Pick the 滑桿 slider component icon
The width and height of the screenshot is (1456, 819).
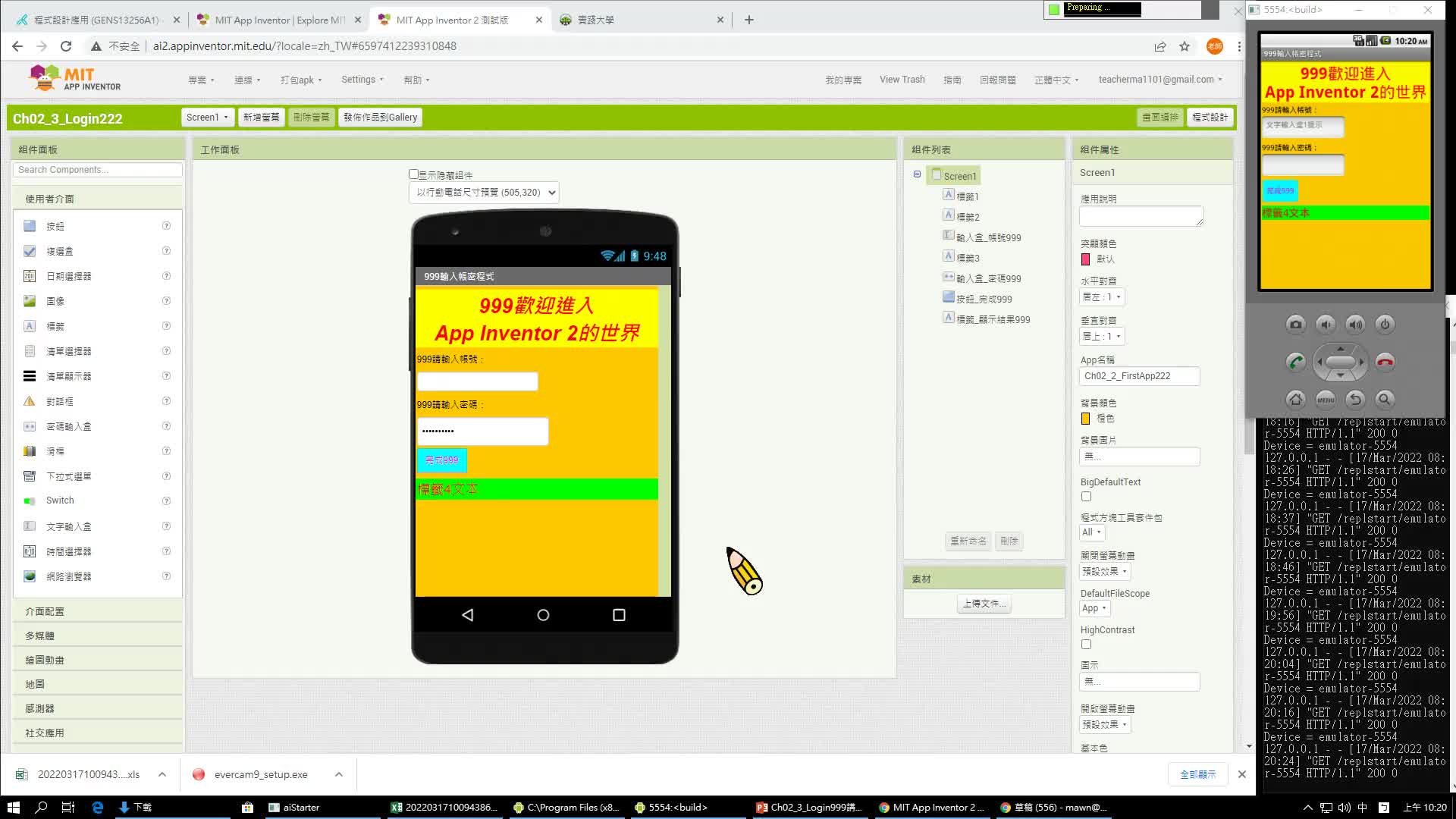pyautogui.click(x=30, y=451)
